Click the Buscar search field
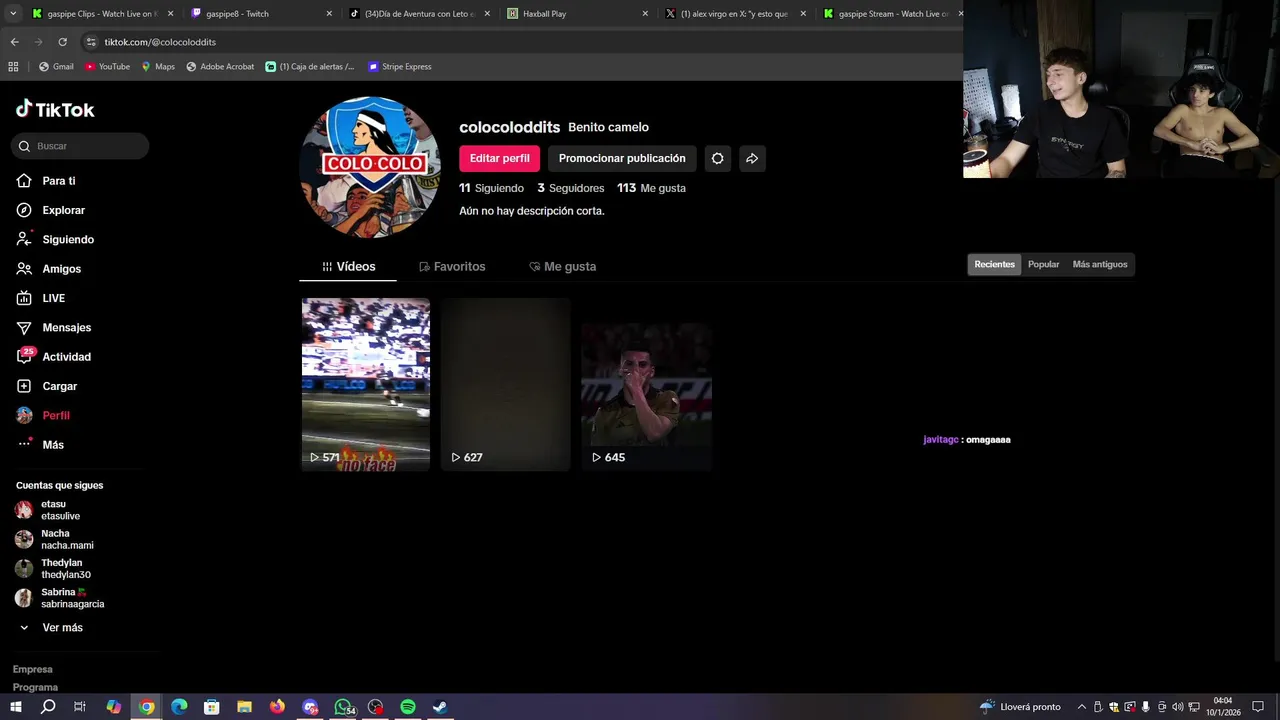The width and height of the screenshot is (1280, 720). (80, 146)
